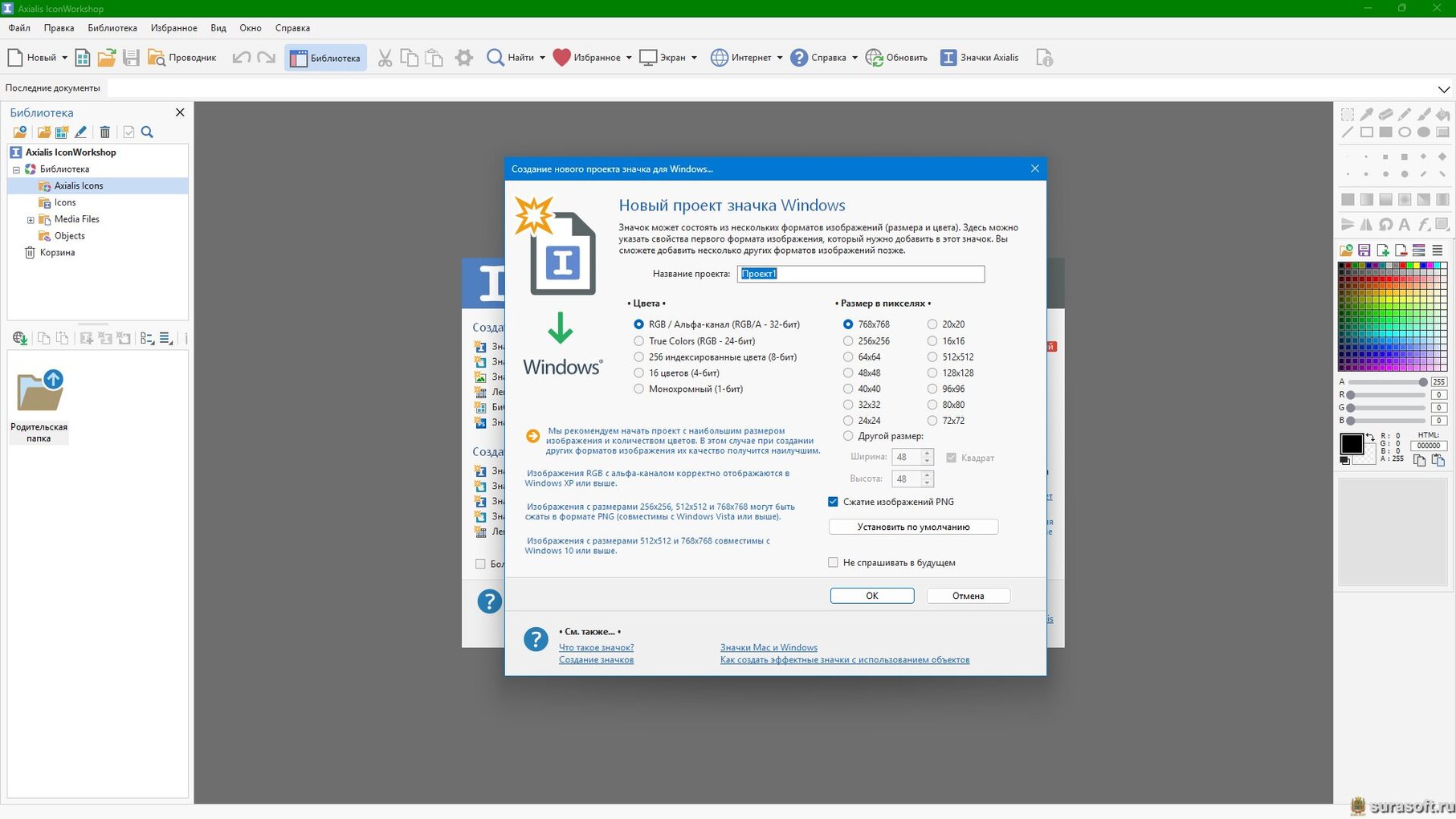The image size is (1456, 819).
Task: Select the pencil drawing tool
Action: (x=1405, y=114)
